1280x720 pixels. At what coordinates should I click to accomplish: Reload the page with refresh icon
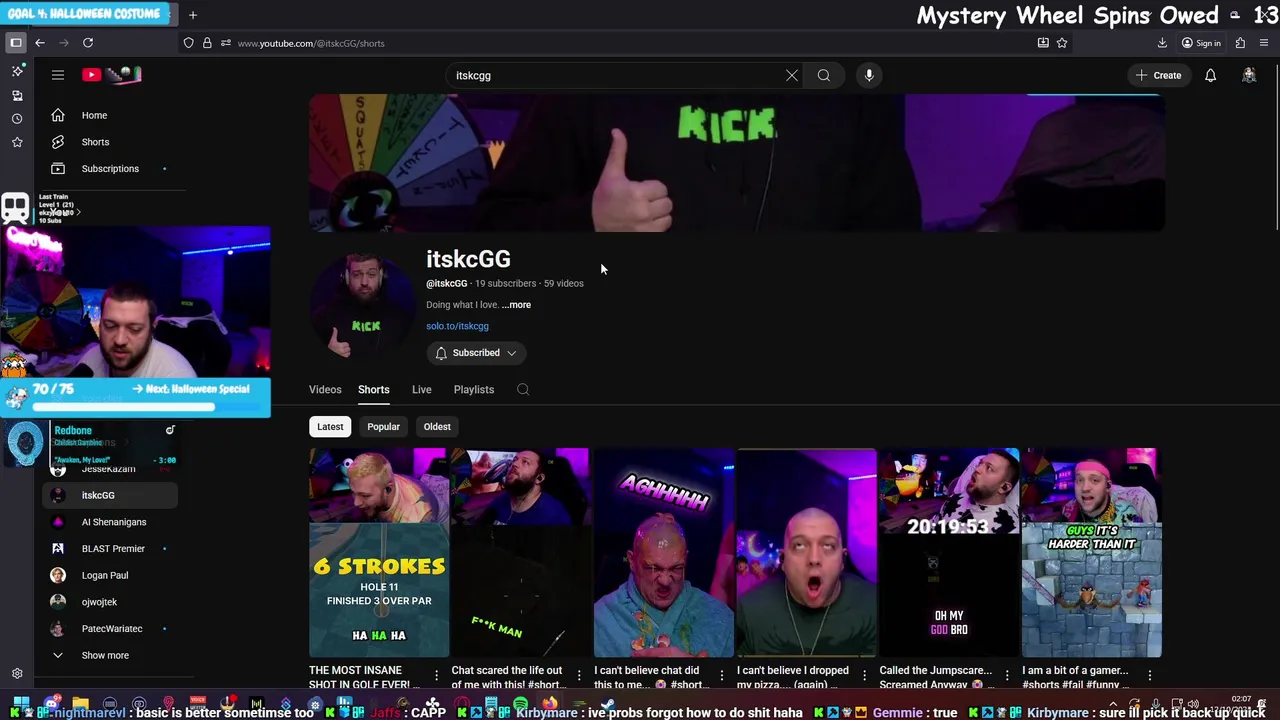point(88,43)
